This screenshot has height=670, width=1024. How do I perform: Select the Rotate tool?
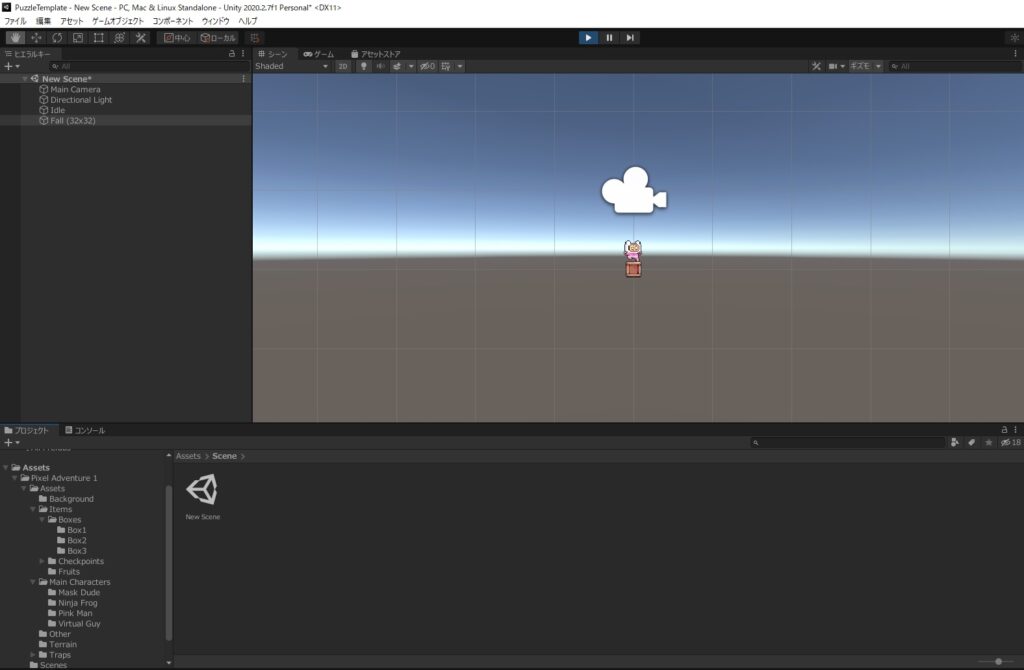(57, 38)
